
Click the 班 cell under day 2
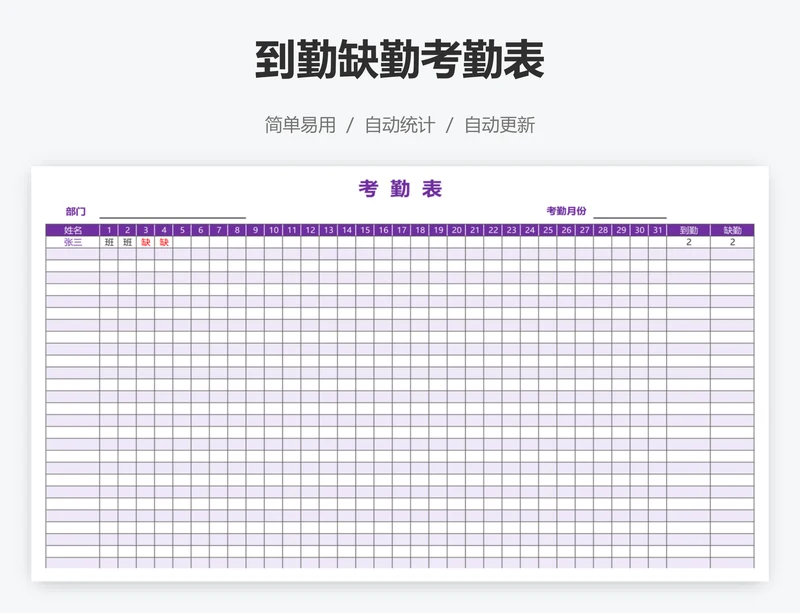(127, 242)
